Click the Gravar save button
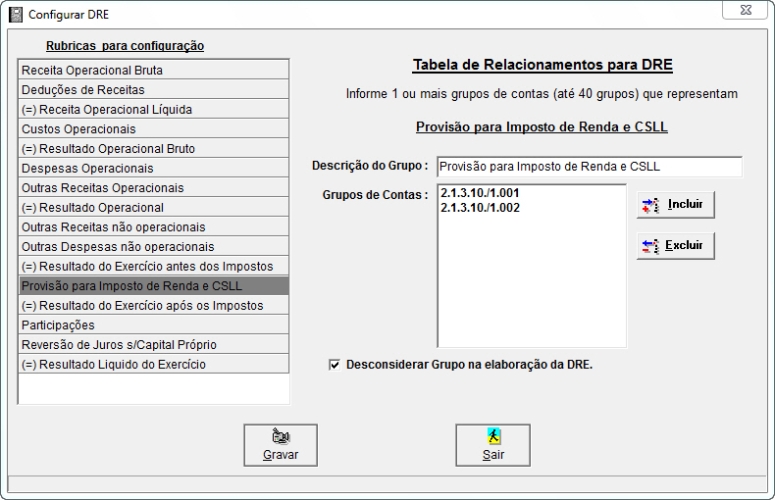The image size is (775, 500). 280,445
